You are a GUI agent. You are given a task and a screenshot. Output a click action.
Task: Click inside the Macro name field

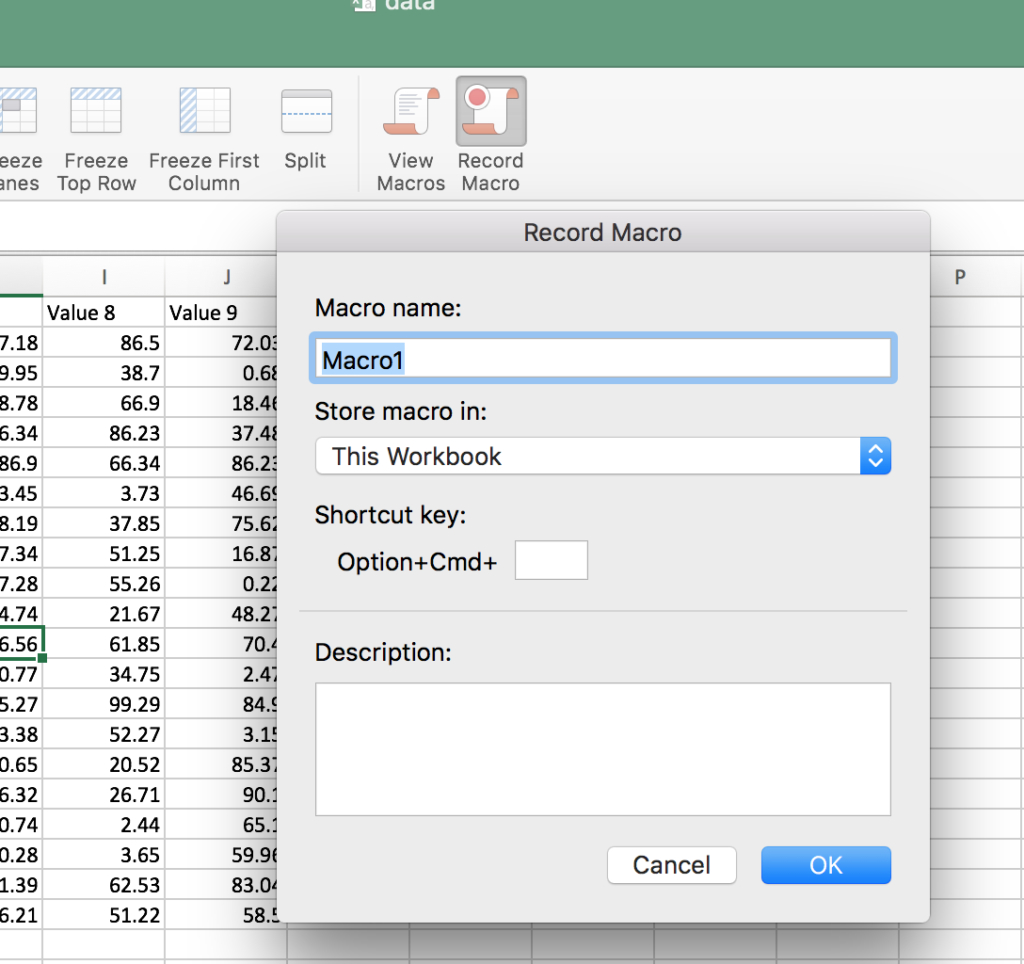(x=602, y=357)
